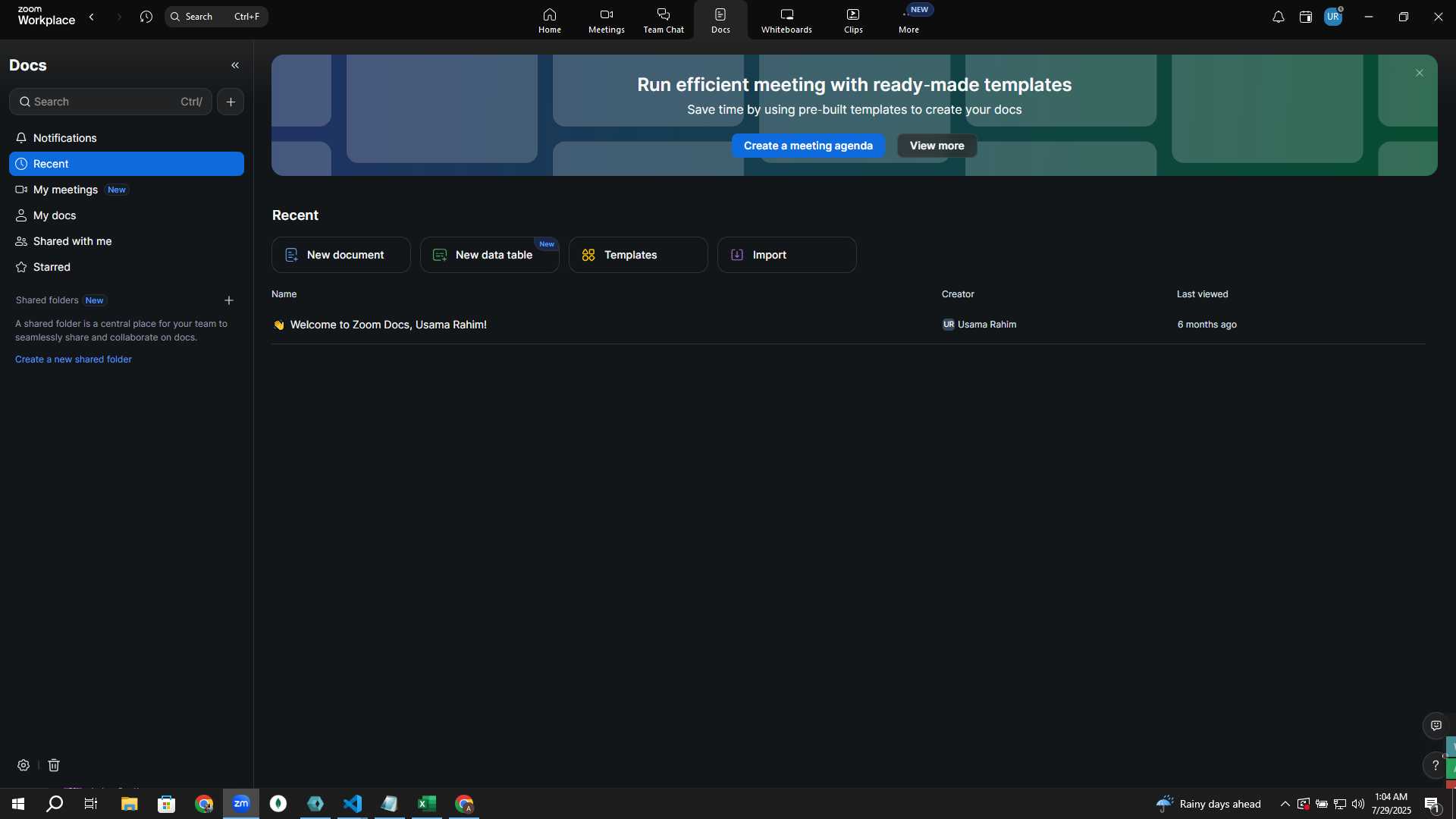Open the volume control in tray

click(1357, 804)
